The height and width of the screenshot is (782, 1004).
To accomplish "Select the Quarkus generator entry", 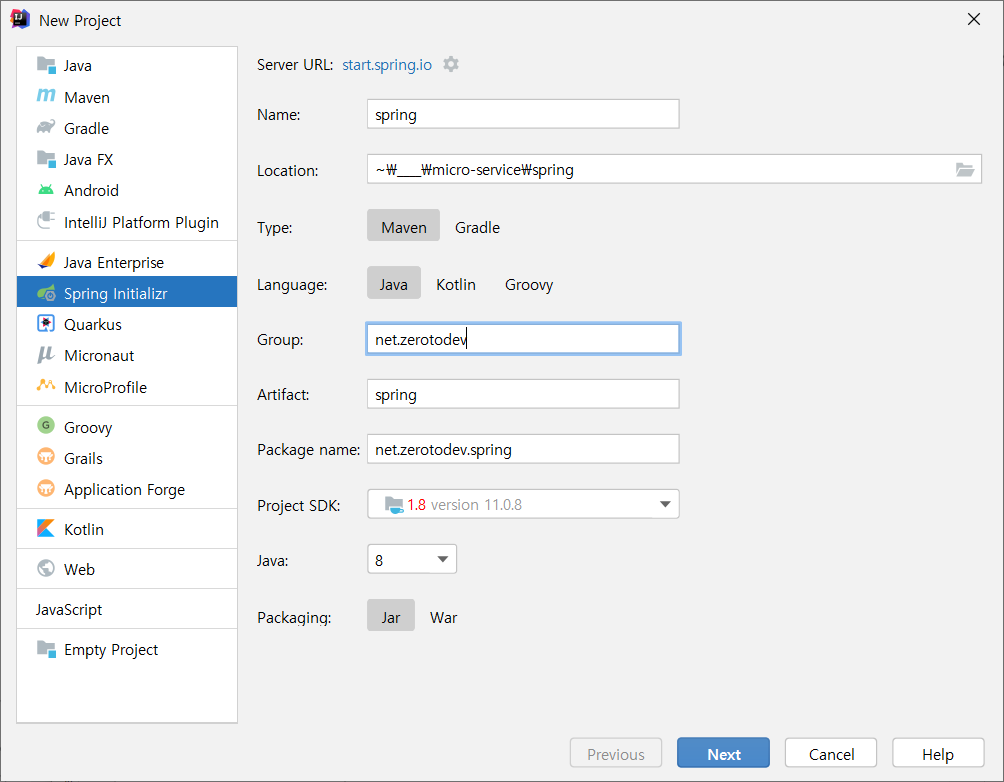I will [127, 324].
